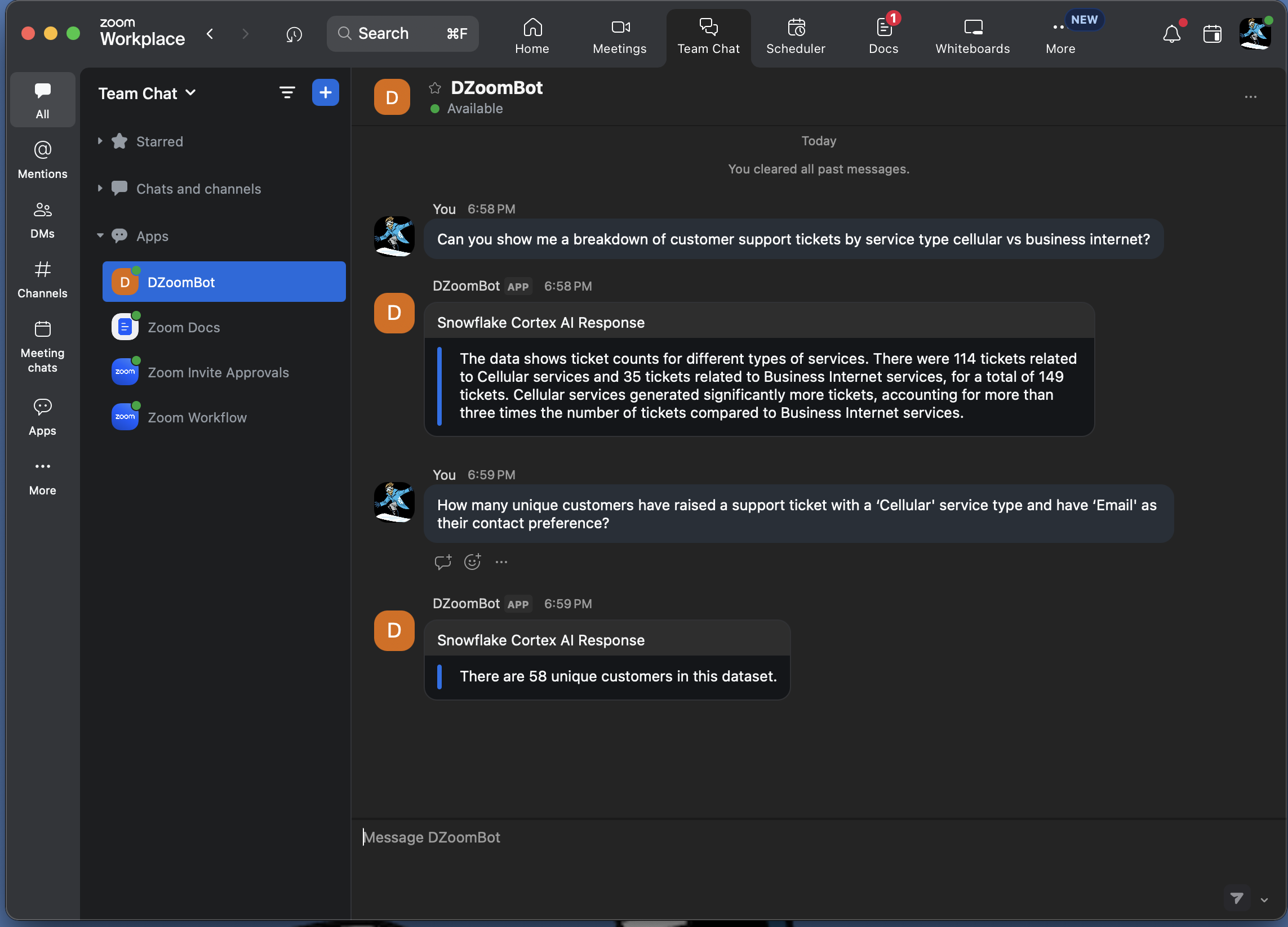The image size is (1288, 927).
Task: Open the DZoomBot chat options ellipsis menu
Action: [x=1250, y=97]
